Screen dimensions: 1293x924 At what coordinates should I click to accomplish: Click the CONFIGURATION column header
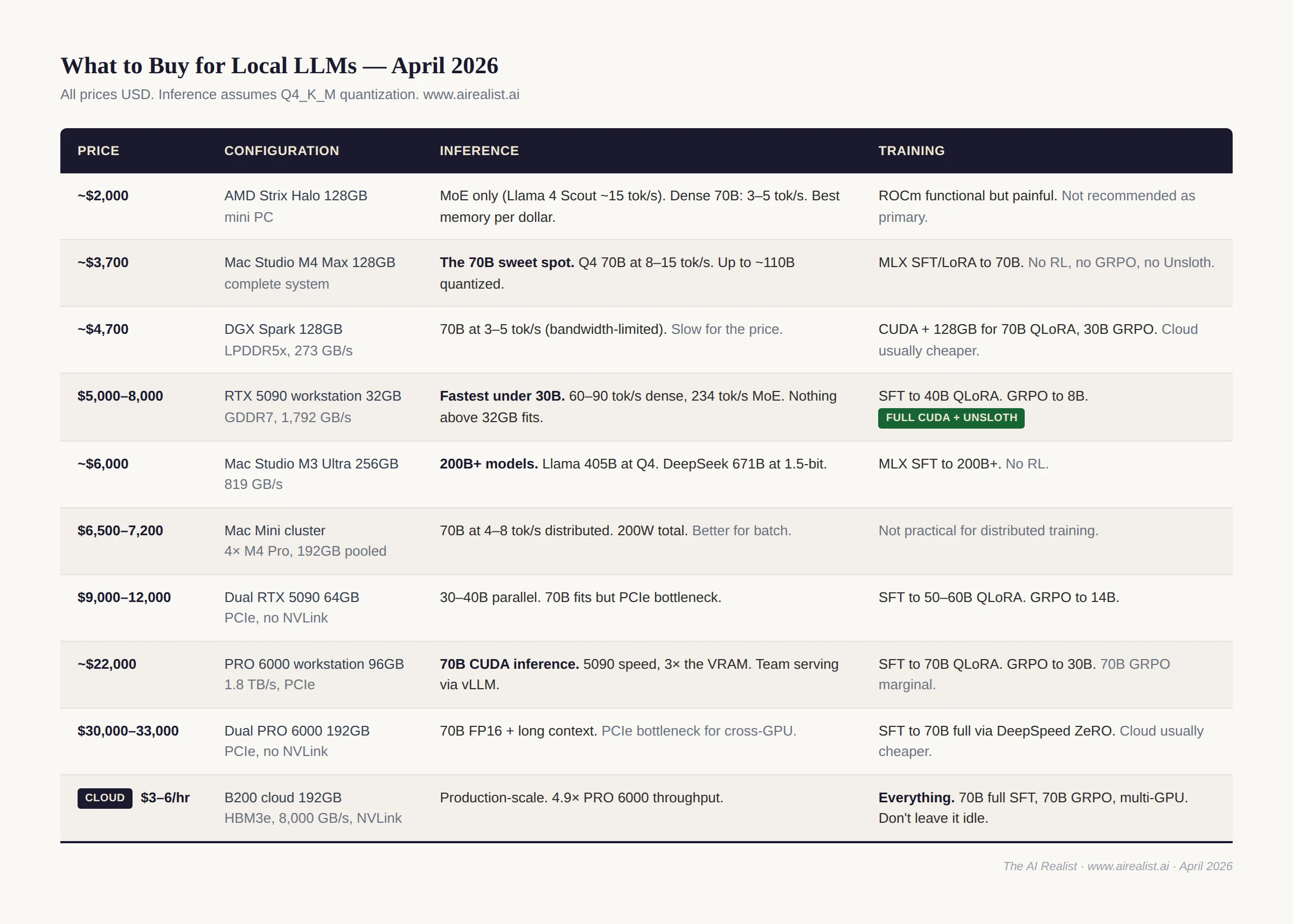[x=281, y=151]
